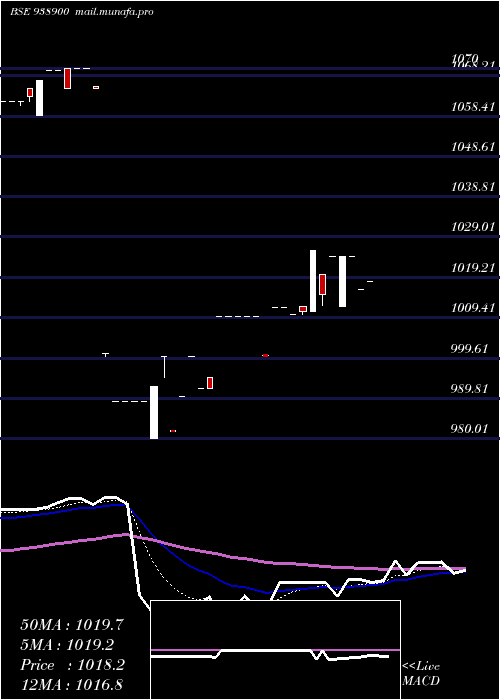Click the MACD inset chart panel
500x700 pixels.
[275, 650]
